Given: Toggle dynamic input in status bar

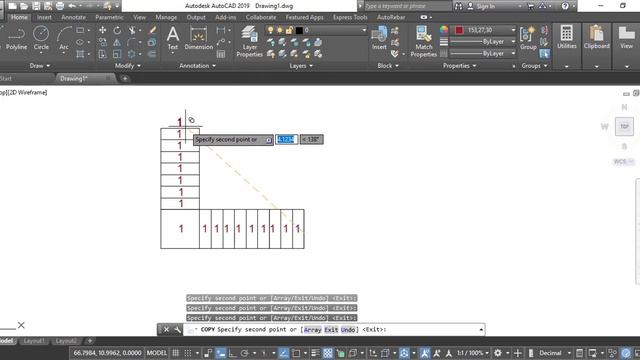Looking at the screenshot, I should point(221,353).
